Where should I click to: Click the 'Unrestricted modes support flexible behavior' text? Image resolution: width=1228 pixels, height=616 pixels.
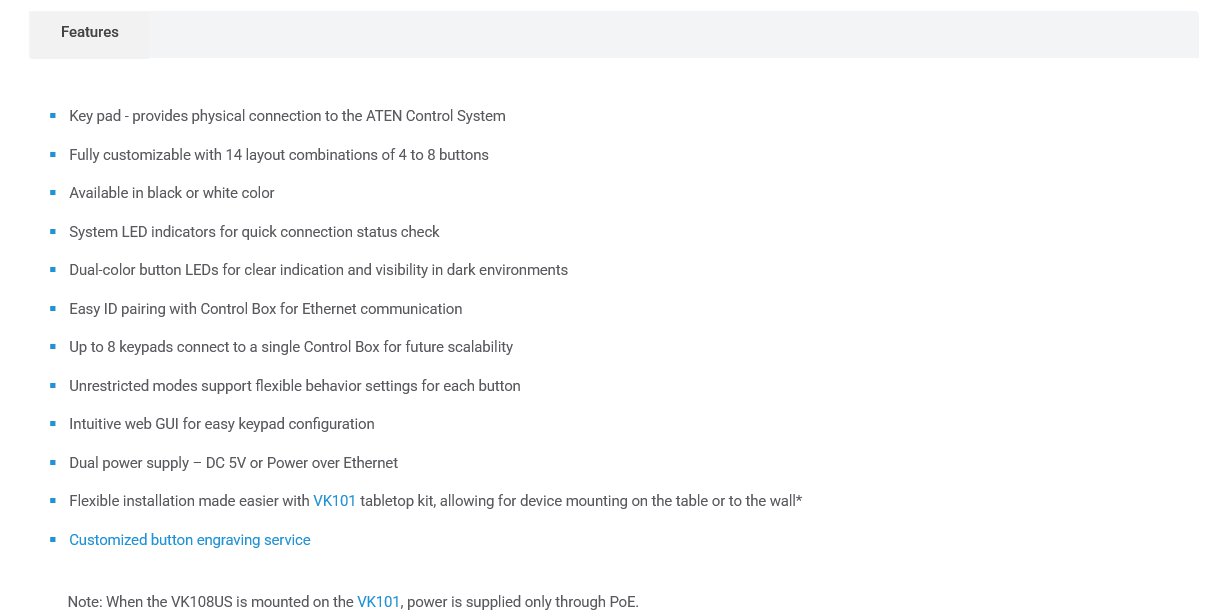coord(295,386)
